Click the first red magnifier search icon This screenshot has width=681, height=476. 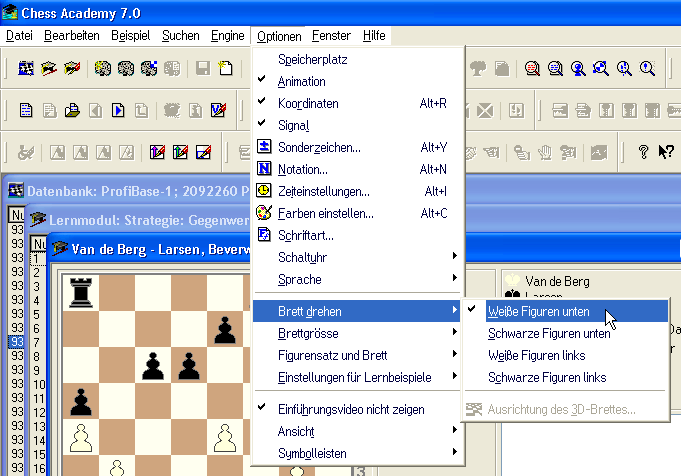(x=532, y=68)
